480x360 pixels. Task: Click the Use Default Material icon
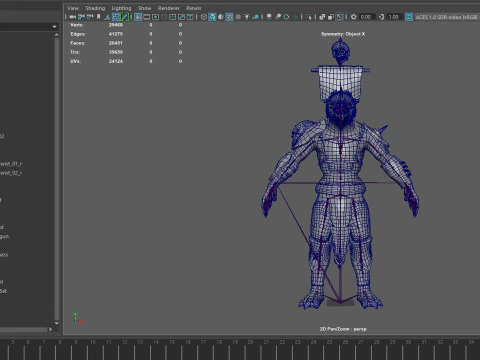coord(221,17)
